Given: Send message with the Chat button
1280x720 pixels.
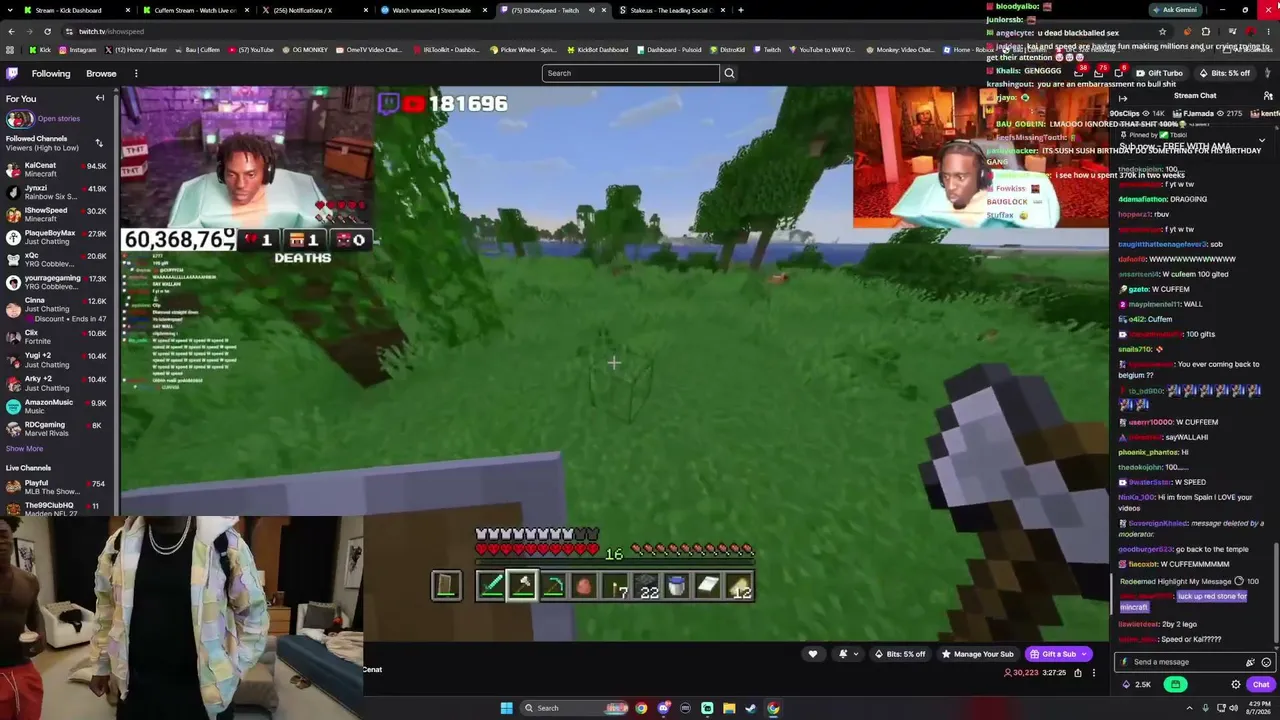Looking at the screenshot, I should [1261, 685].
